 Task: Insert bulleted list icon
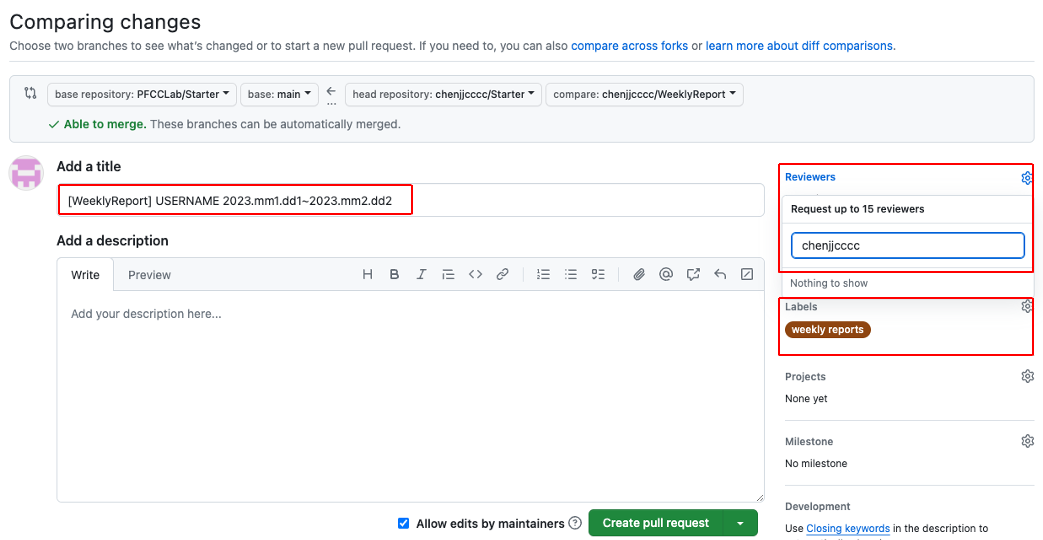[571, 274]
